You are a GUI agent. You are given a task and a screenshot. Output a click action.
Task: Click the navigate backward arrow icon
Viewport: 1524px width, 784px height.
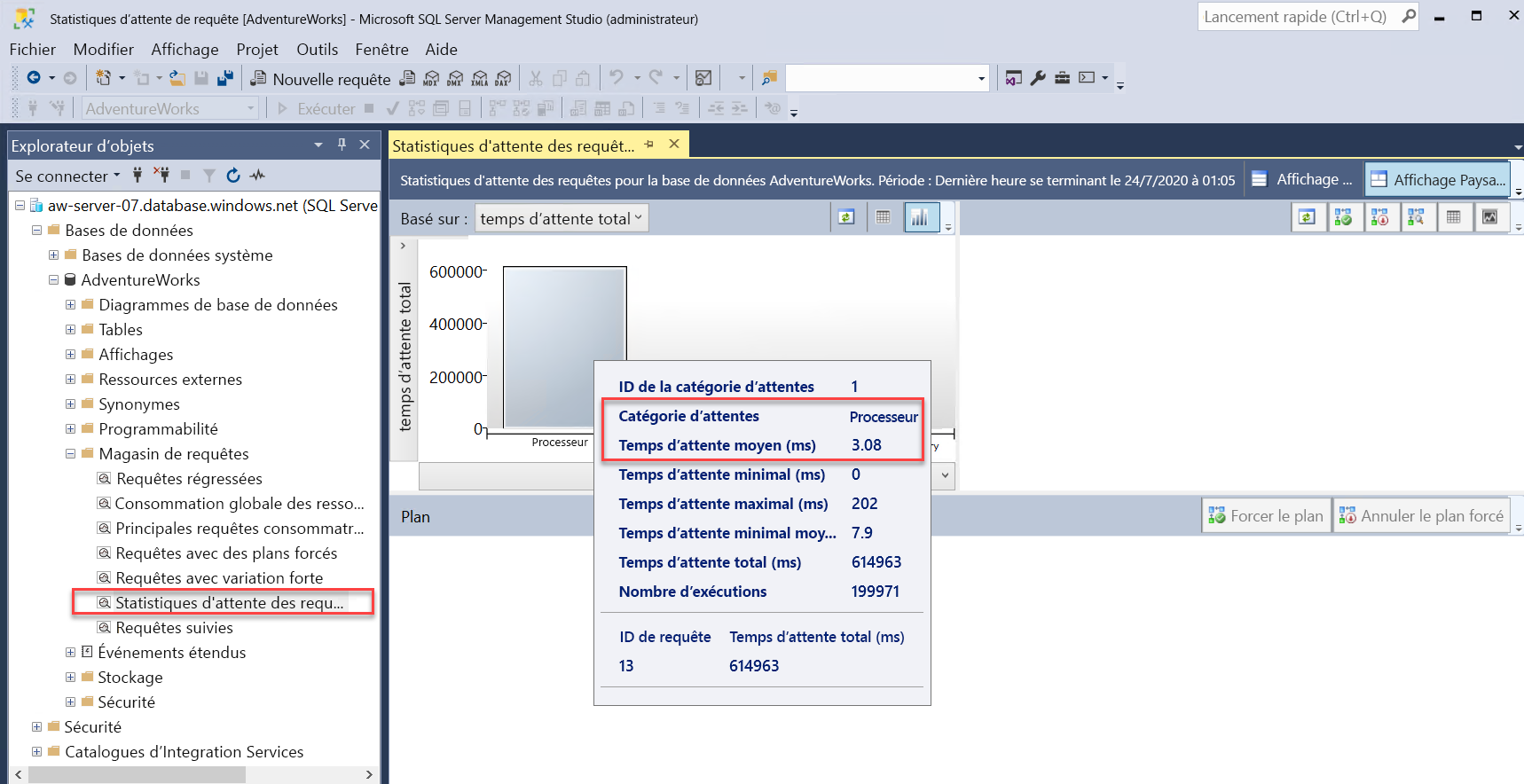click(x=34, y=78)
